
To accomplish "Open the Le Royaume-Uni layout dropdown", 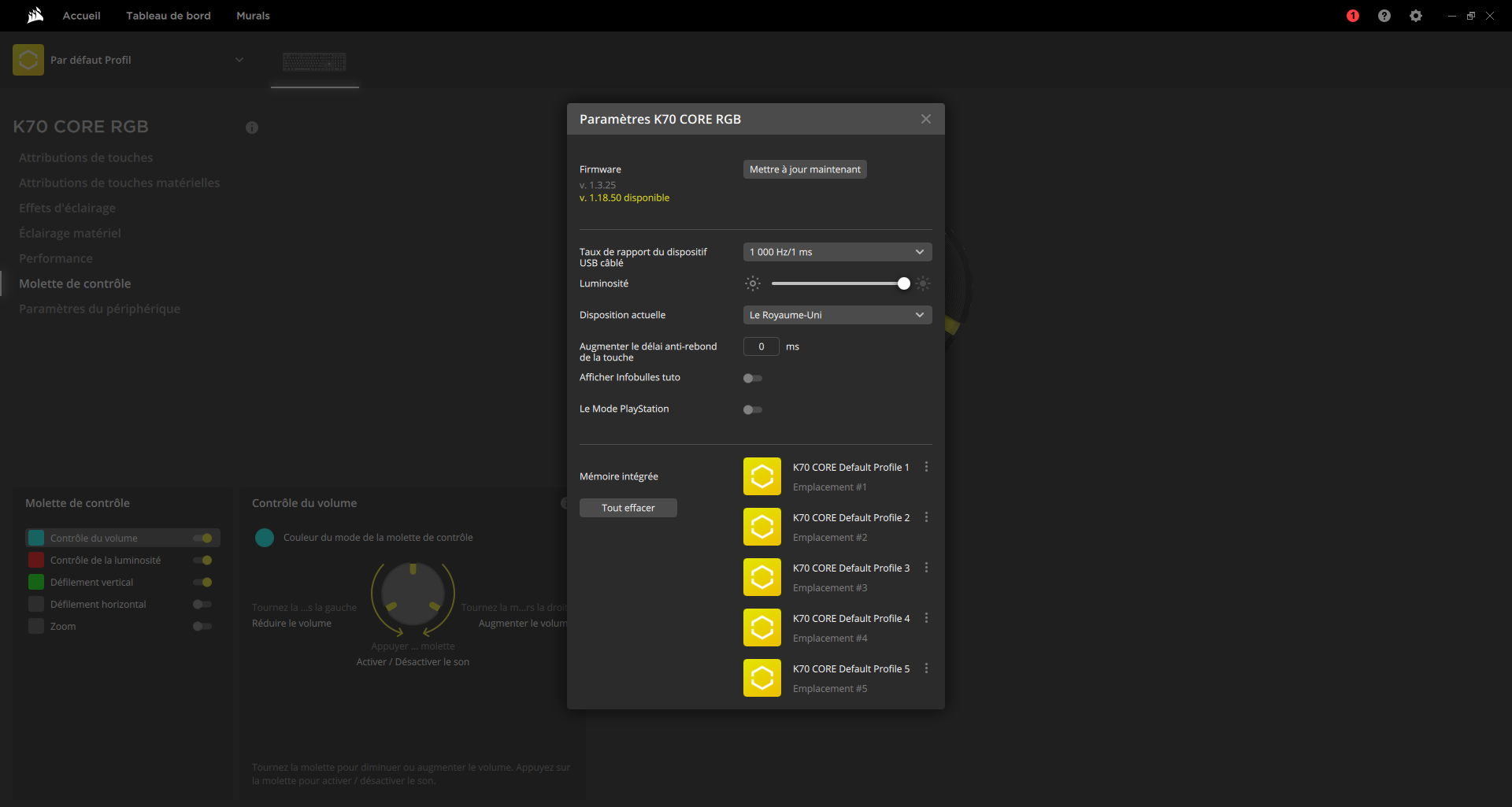I will (x=838, y=315).
